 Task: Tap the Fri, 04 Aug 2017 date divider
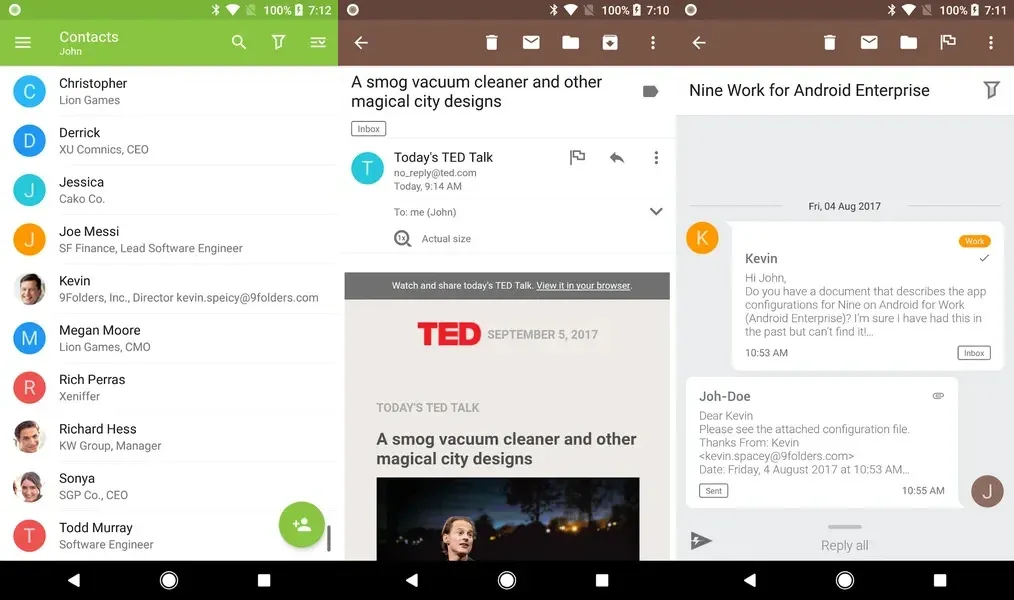(x=845, y=206)
